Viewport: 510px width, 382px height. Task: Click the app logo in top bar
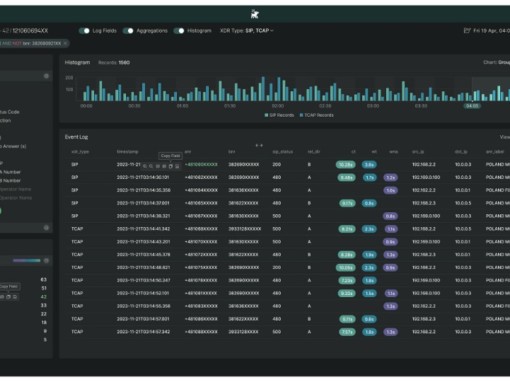pos(255,14)
